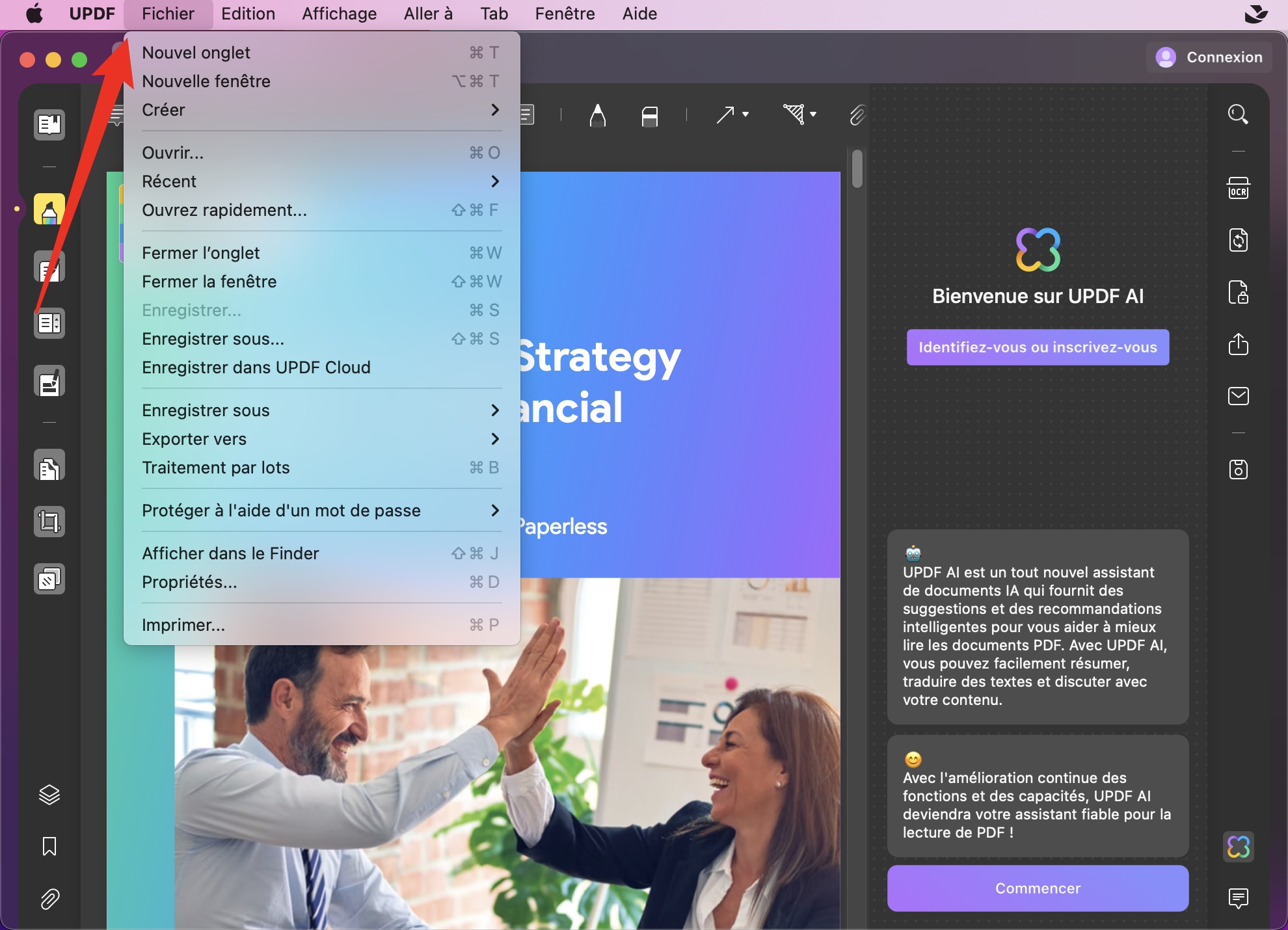This screenshot has height=930, width=1288.
Task: Choose Enregistrer dans UPDF Cloud
Action: click(321, 367)
